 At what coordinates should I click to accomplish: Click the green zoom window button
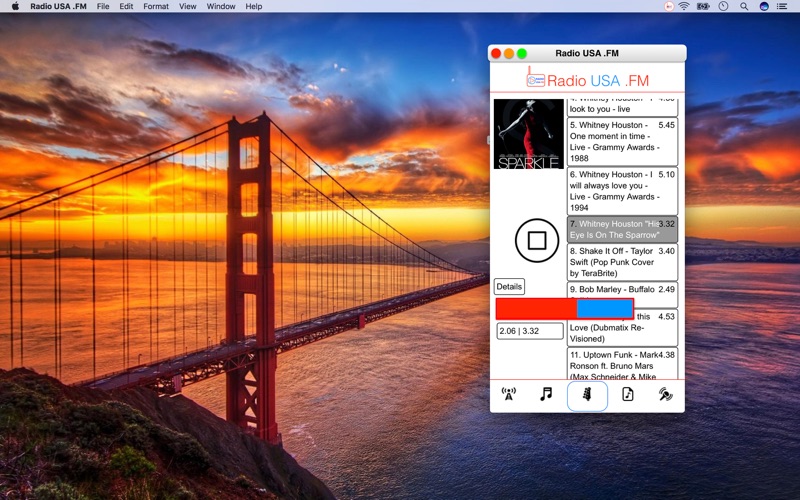coord(521,54)
